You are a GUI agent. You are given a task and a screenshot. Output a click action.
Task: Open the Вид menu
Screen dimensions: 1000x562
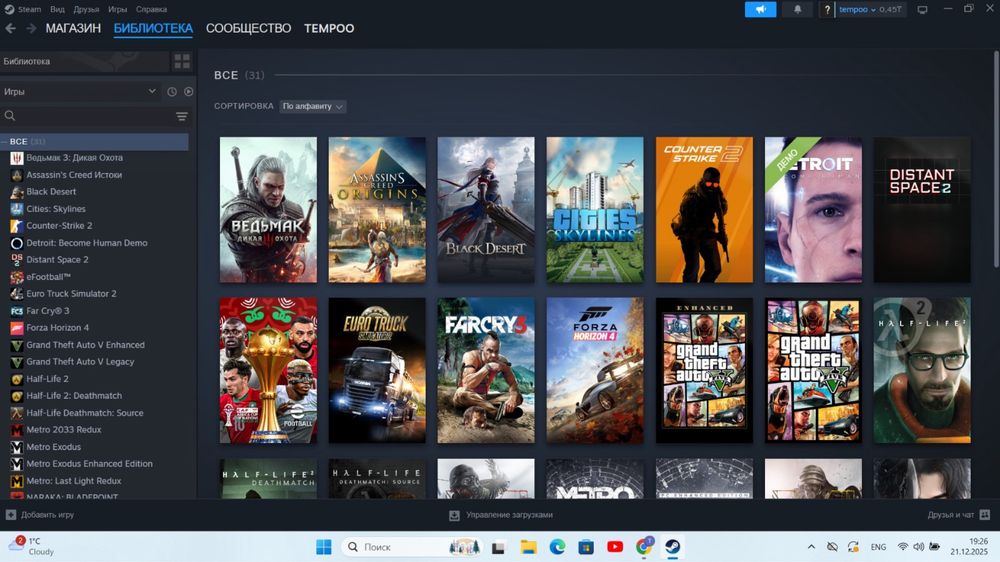point(57,10)
